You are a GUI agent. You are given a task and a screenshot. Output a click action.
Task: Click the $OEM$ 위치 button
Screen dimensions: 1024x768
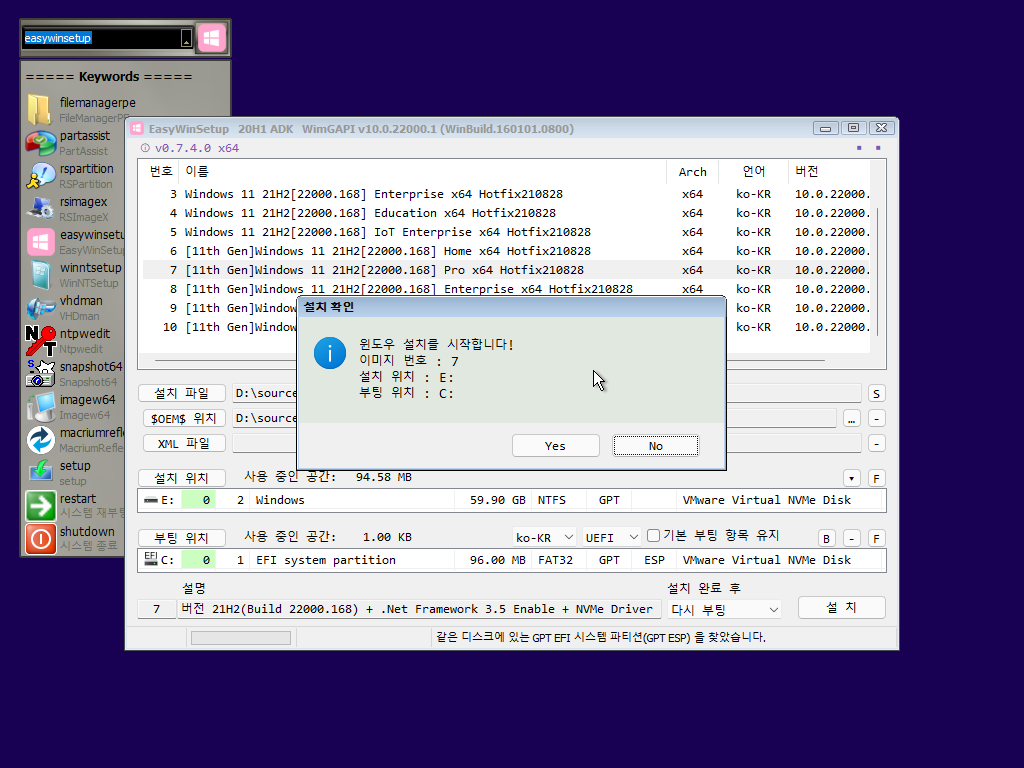(184, 418)
